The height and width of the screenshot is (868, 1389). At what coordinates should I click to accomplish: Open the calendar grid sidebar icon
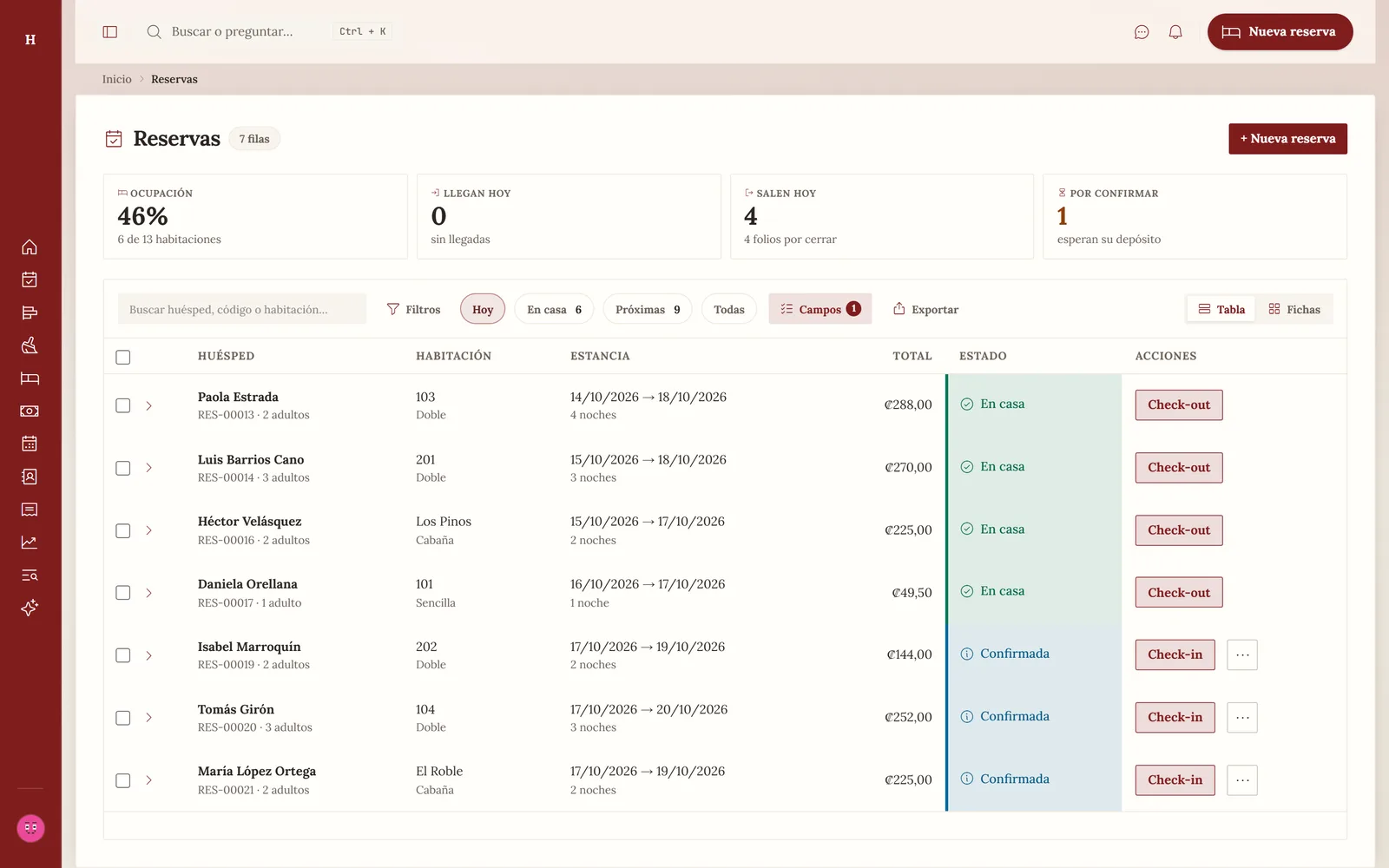(30, 444)
